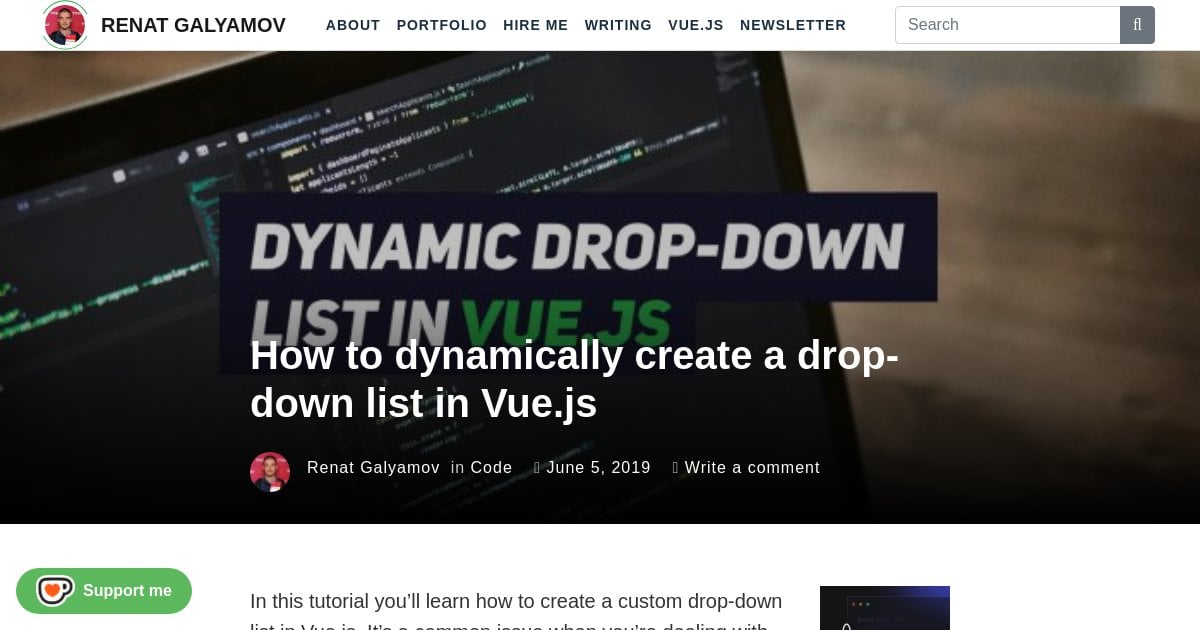The height and width of the screenshot is (630, 1200).
Task: Click the site logo avatar in header
Action: [65, 25]
